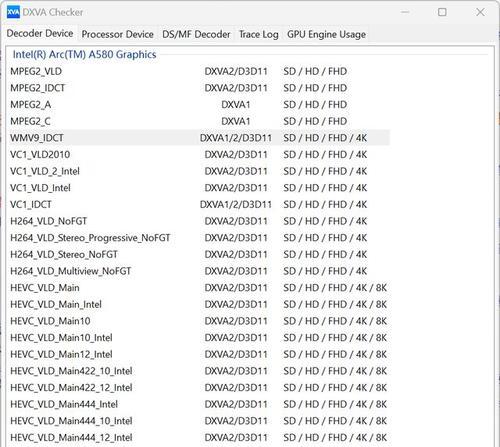Select the WMV9_IDCT row
This screenshot has height=447, width=500.
click(200, 138)
